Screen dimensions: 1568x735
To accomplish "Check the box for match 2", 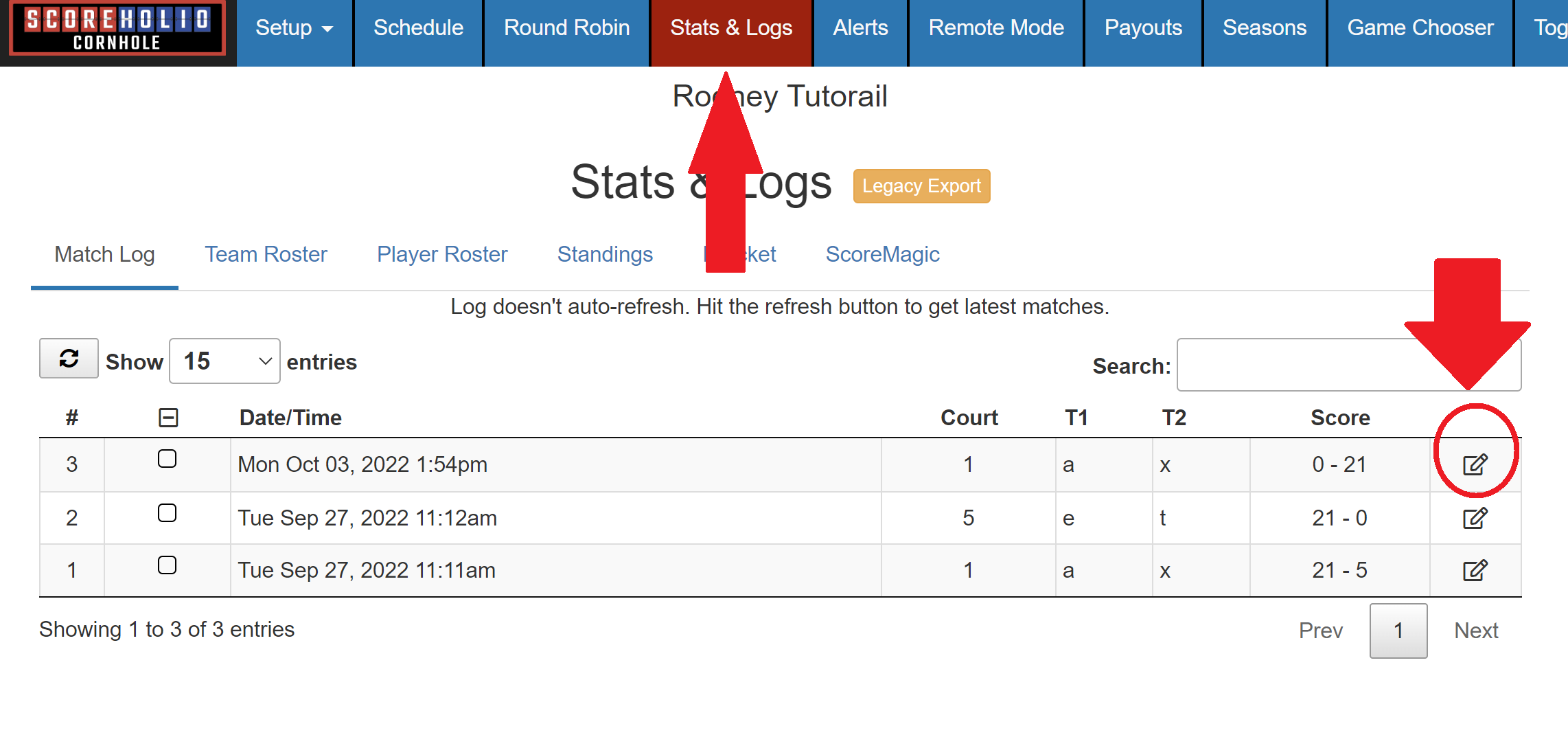I will (x=167, y=513).
